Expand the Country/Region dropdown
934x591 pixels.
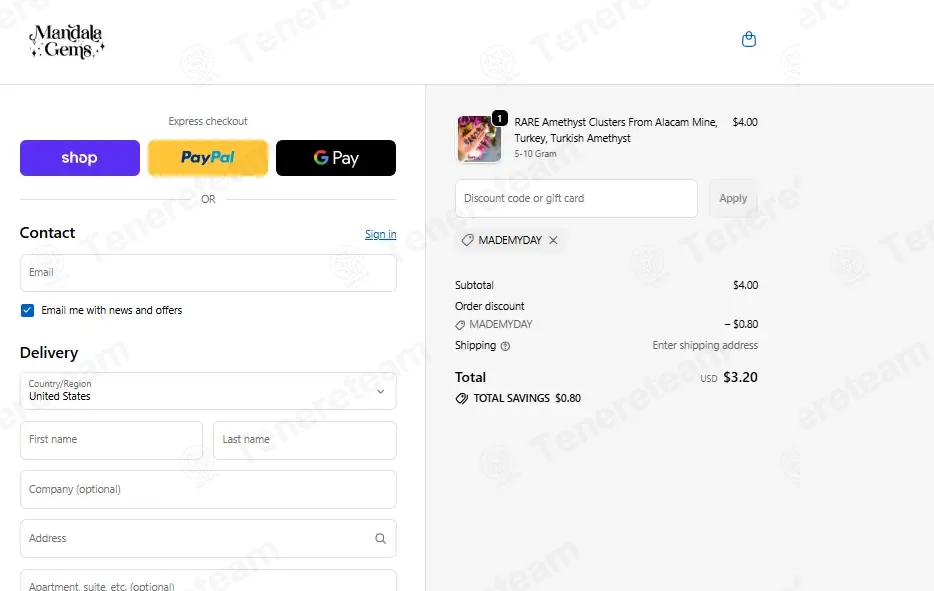(208, 391)
